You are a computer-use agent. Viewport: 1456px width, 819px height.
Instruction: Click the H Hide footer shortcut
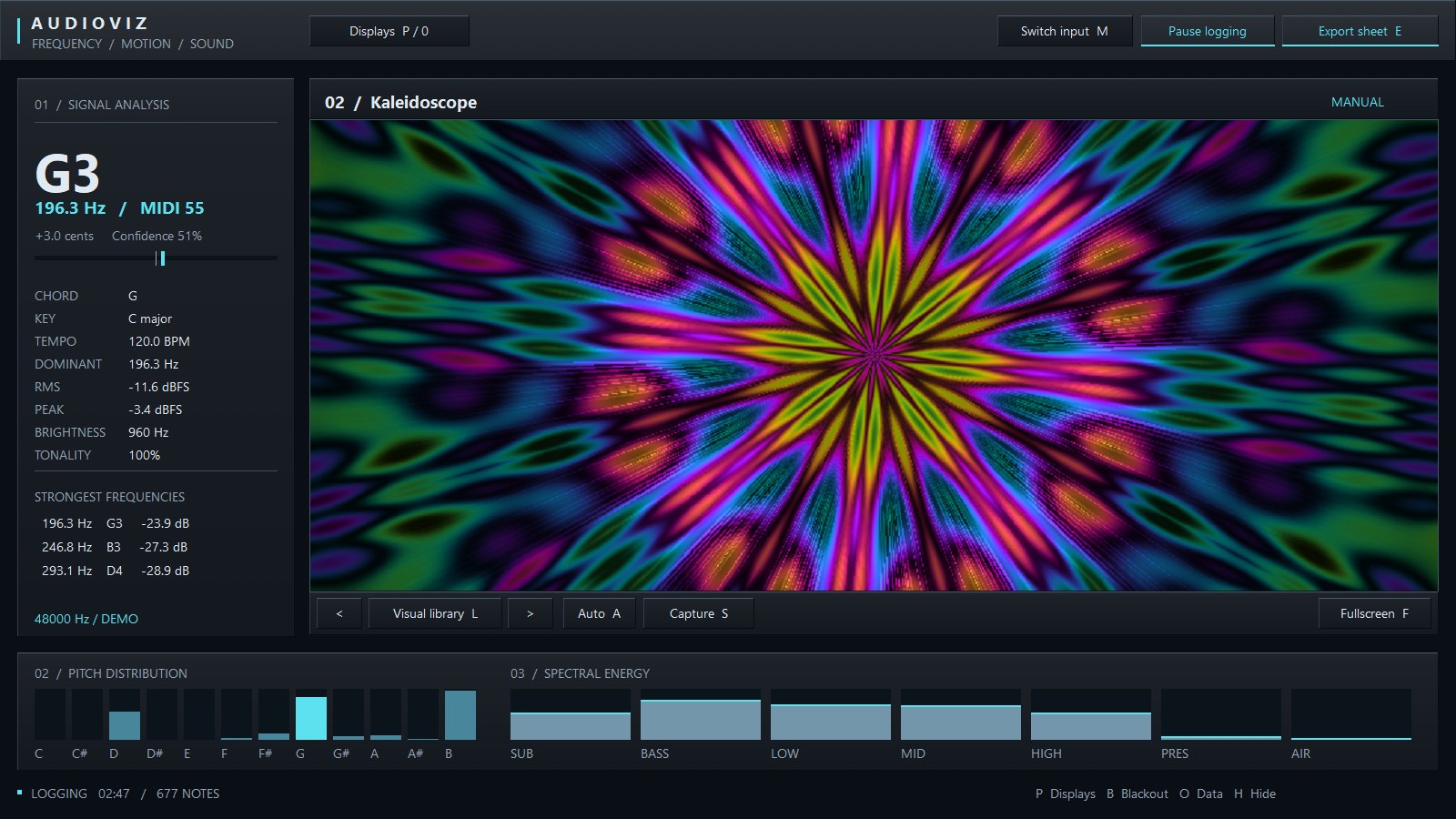[1255, 794]
